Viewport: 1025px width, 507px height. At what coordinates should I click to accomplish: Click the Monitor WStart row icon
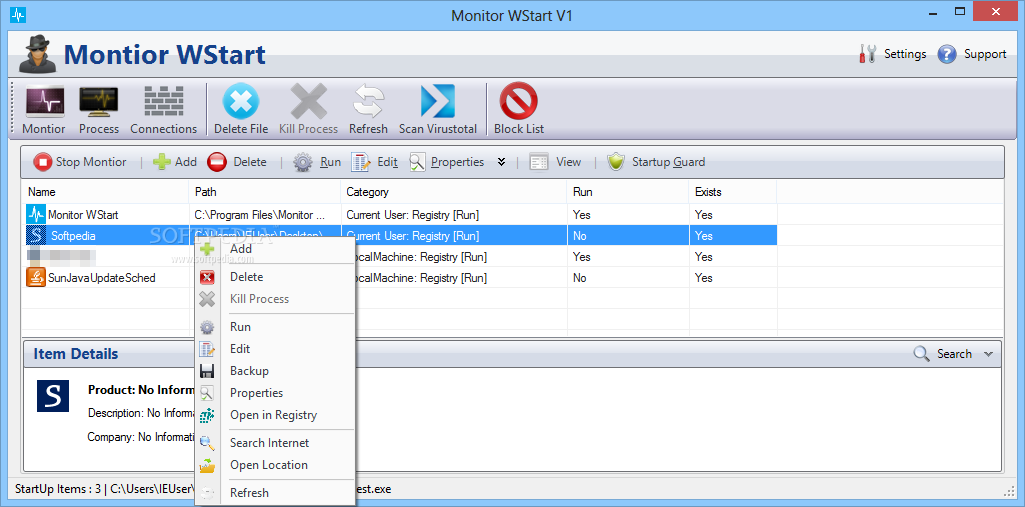(35, 214)
